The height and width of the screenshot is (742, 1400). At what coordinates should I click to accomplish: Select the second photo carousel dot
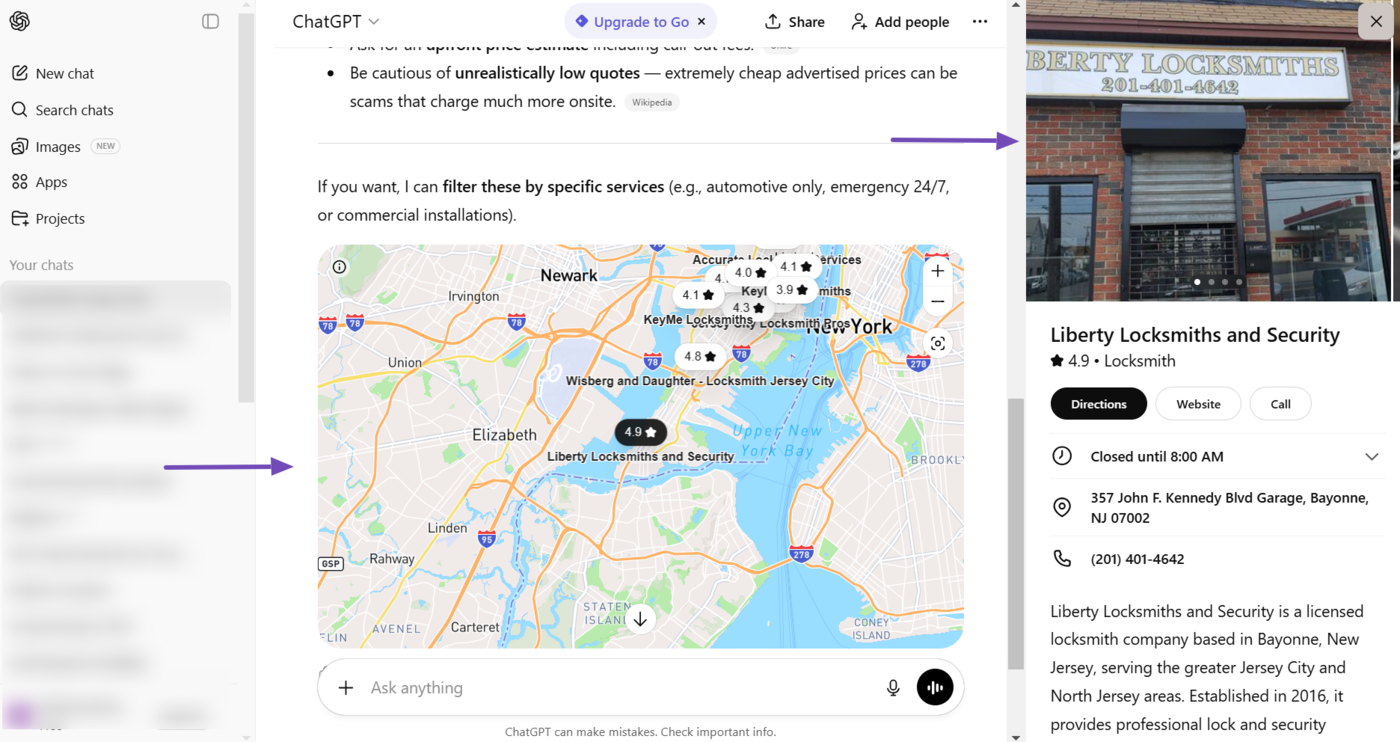click(1210, 282)
